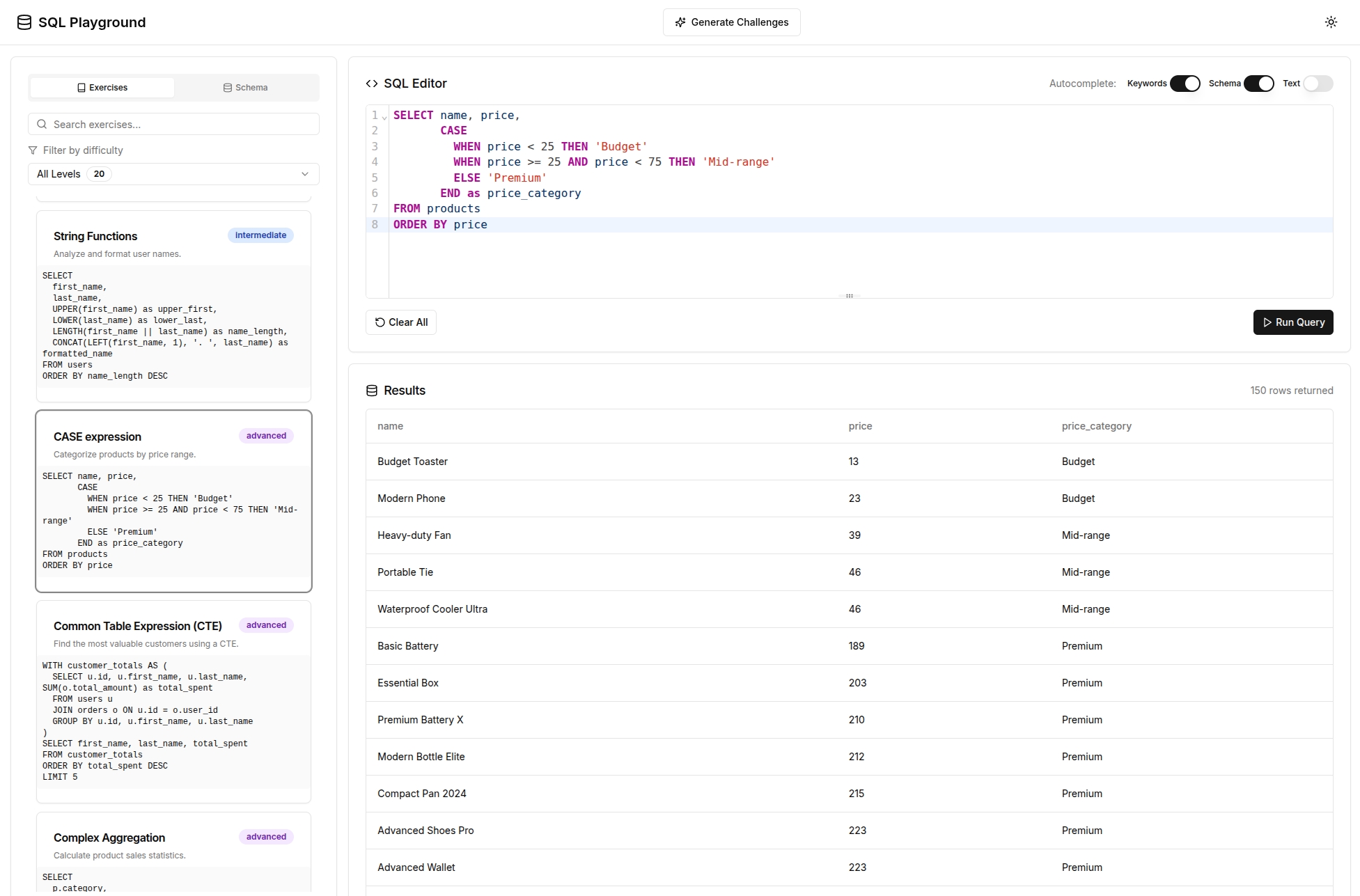
Task: Enable the Text autocomplete switch
Action: tap(1318, 84)
